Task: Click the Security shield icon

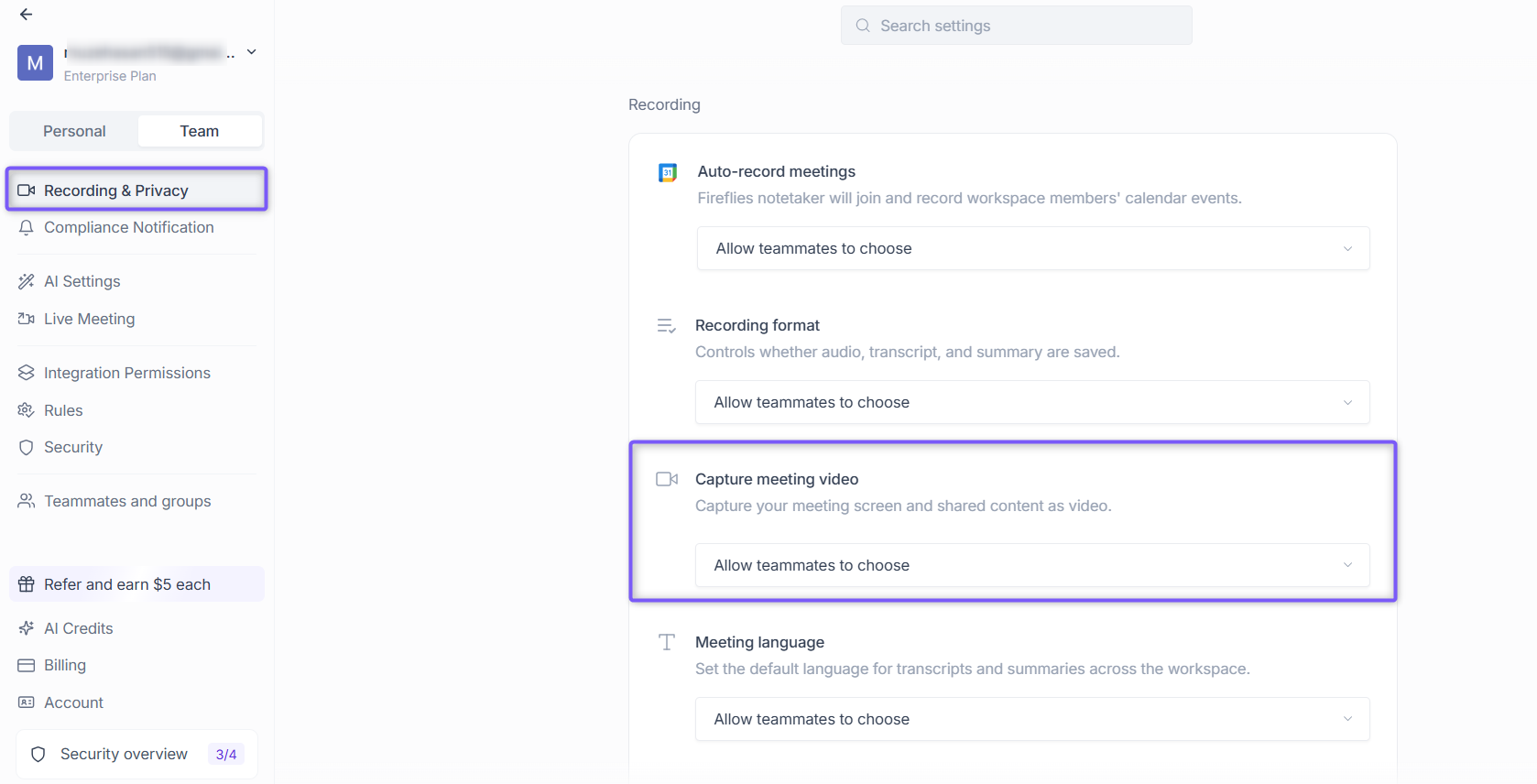Action: point(27,447)
